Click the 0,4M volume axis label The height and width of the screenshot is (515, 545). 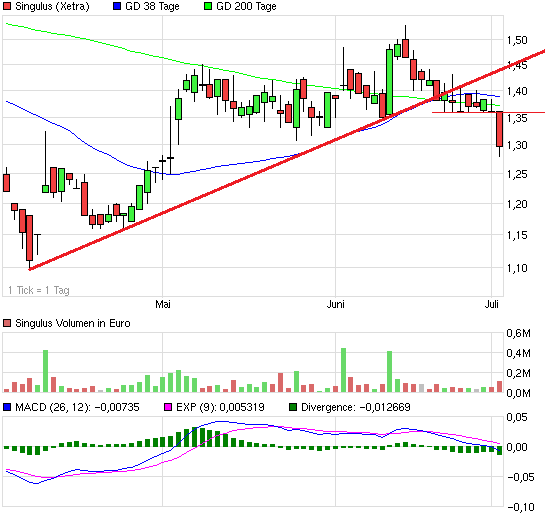[518, 353]
